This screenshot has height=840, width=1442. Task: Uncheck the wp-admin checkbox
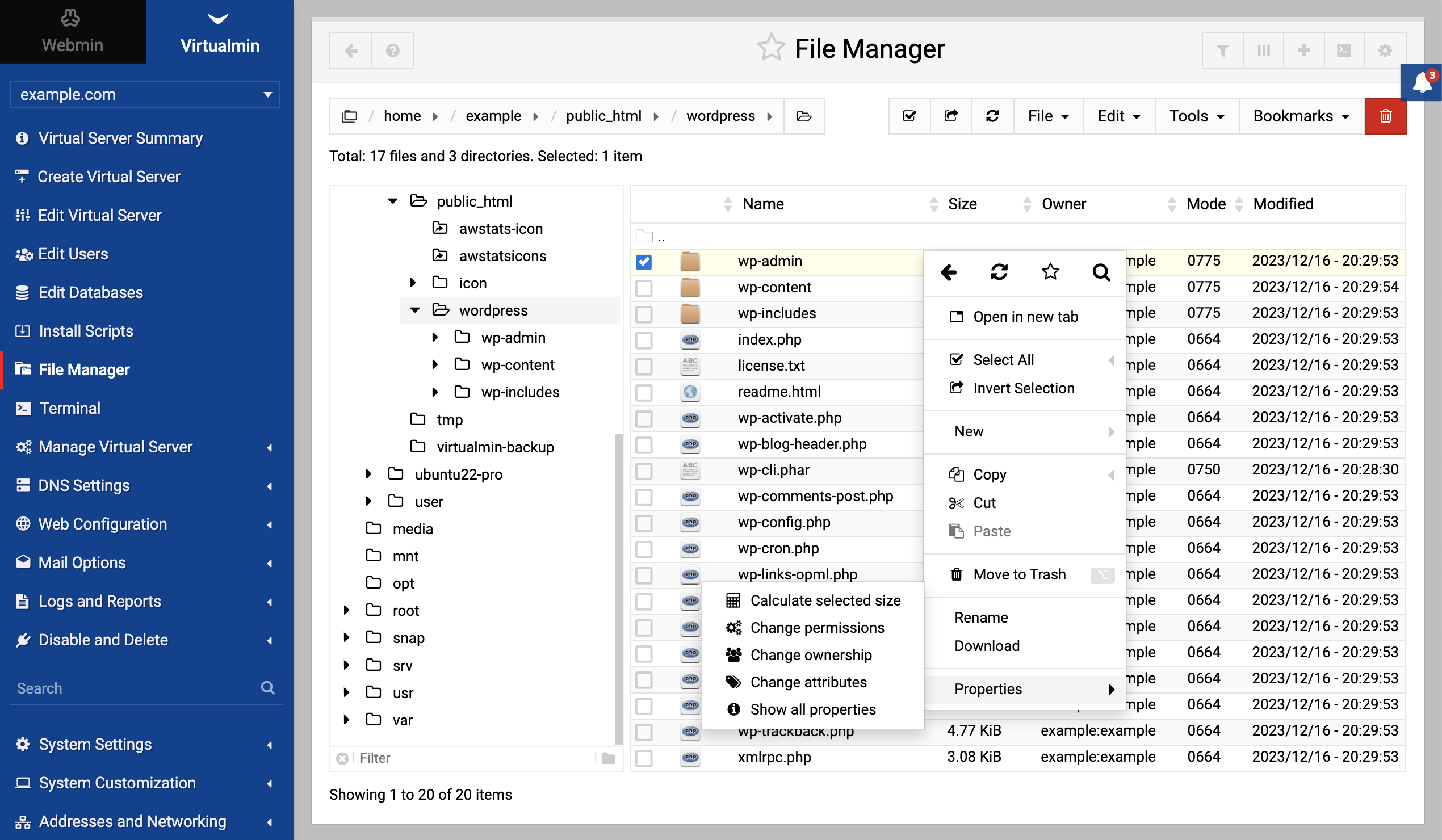tap(644, 262)
